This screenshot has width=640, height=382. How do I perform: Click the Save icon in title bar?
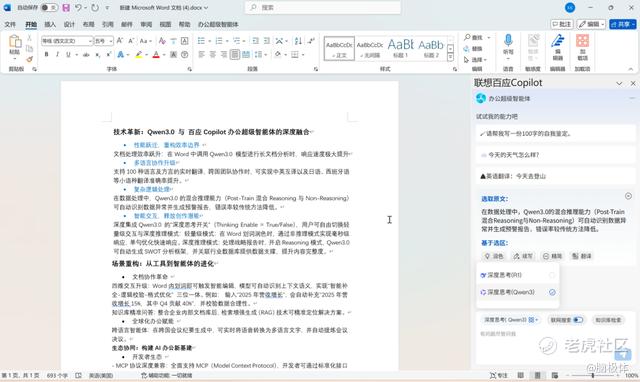[66, 8]
